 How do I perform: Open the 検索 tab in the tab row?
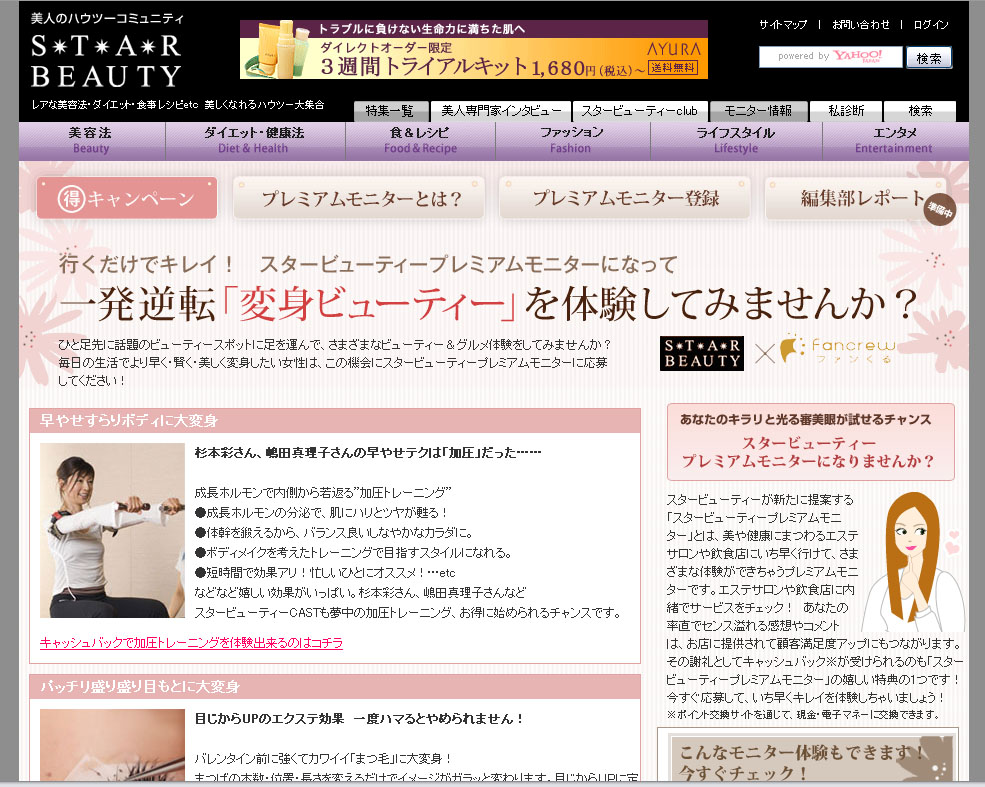click(x=920, y=111)
